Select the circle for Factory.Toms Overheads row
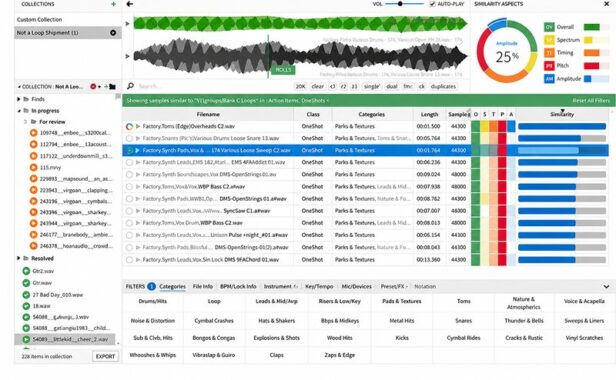 (129, 127)
